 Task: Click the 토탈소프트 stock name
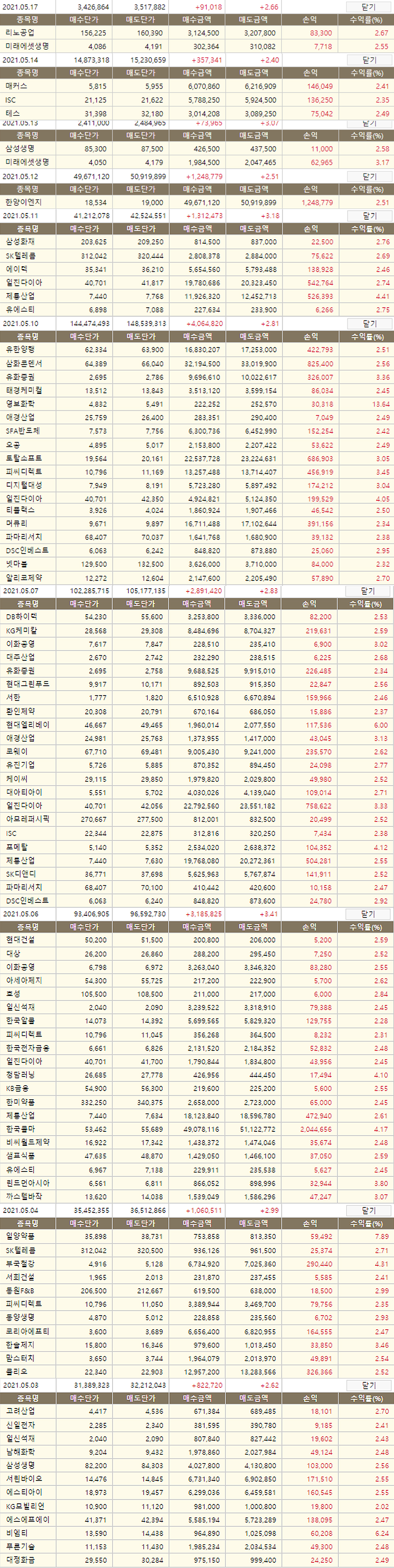[23, 458]
